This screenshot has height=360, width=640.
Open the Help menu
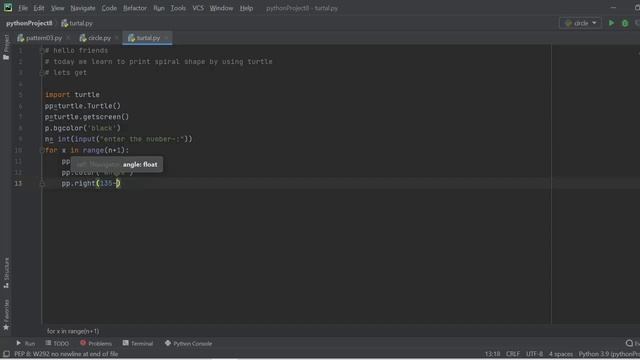(x=246, y=8)
